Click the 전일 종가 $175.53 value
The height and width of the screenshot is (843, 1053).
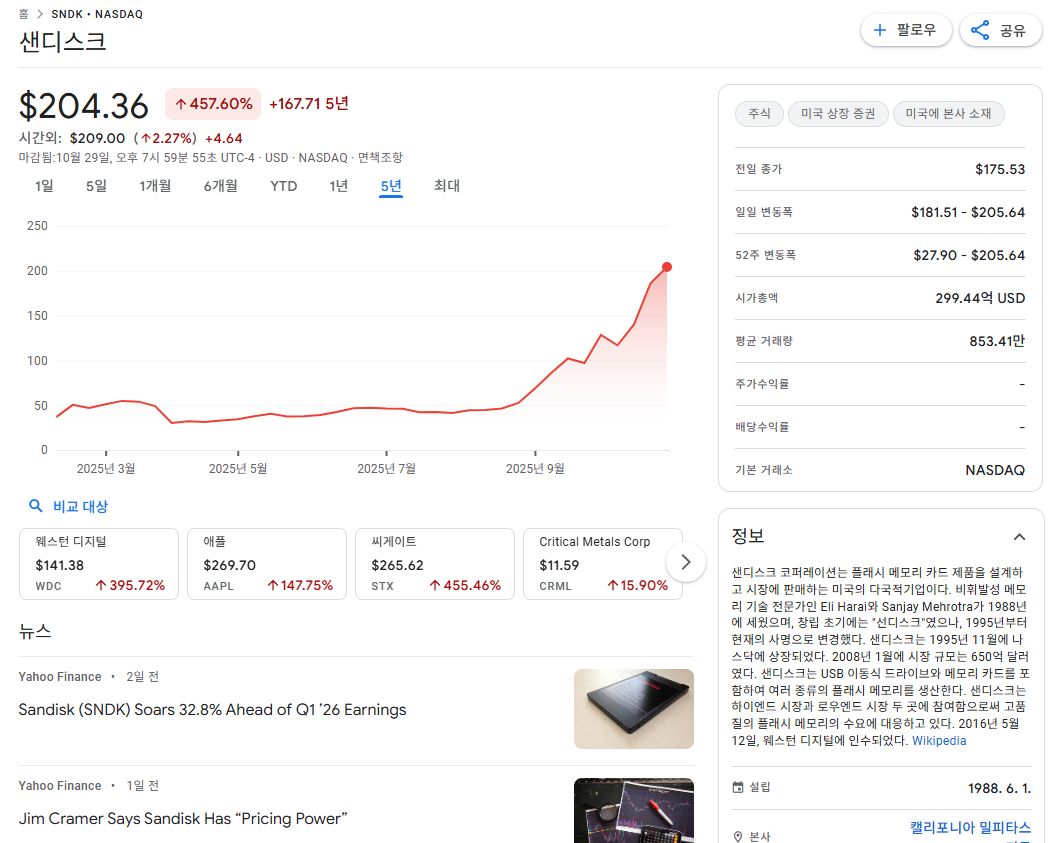coord(1000,169)
